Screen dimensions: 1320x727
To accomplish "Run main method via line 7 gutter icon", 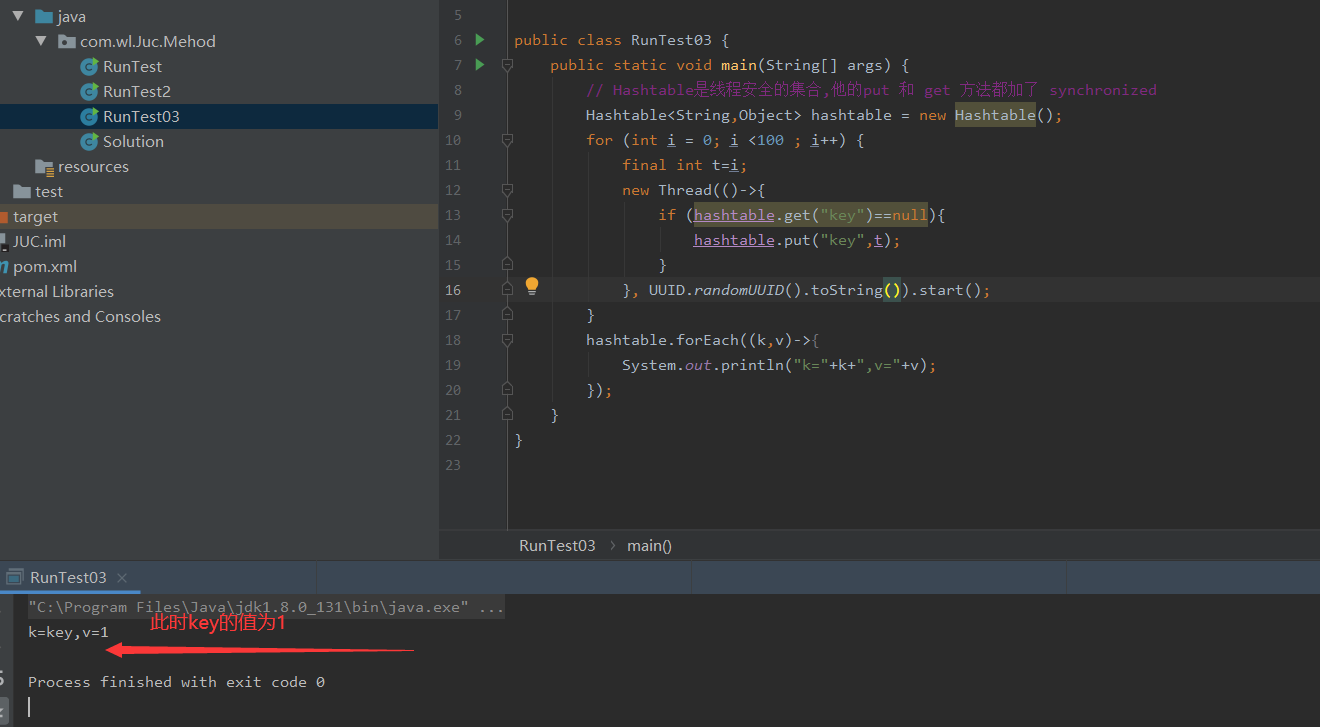I will coord(480,65).
